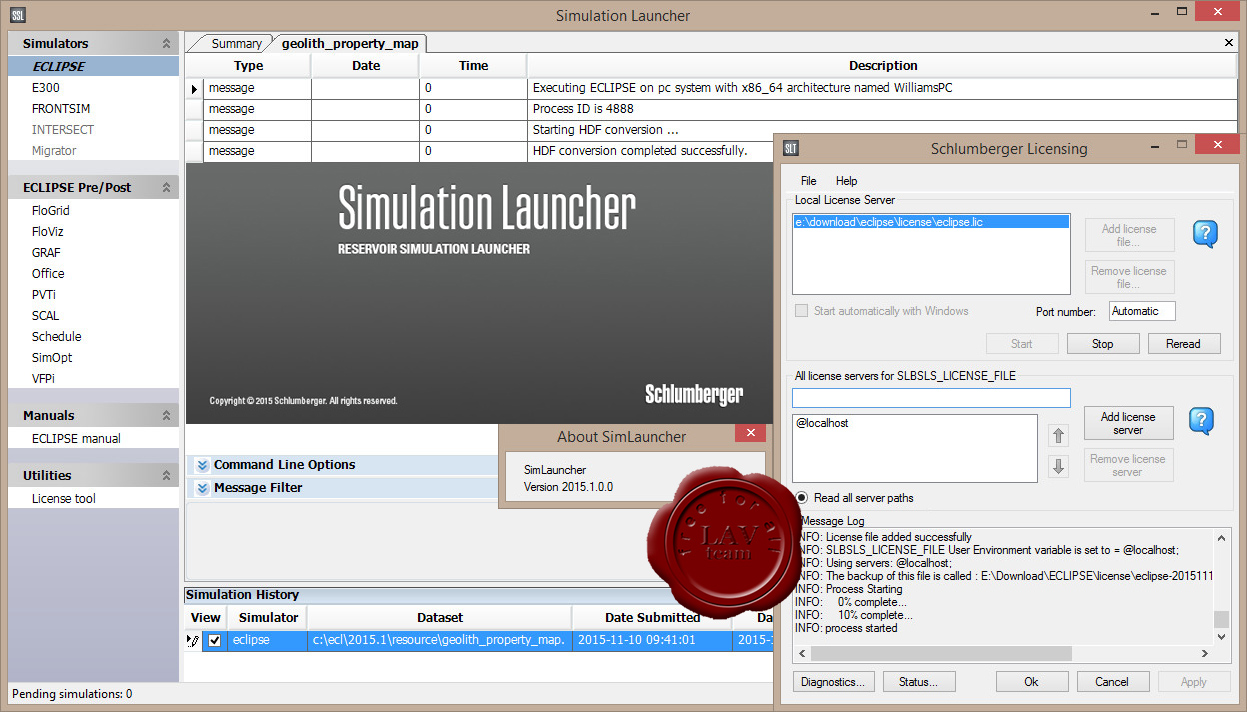Launch SCAL from the Pre/Post list

point(46,316)
